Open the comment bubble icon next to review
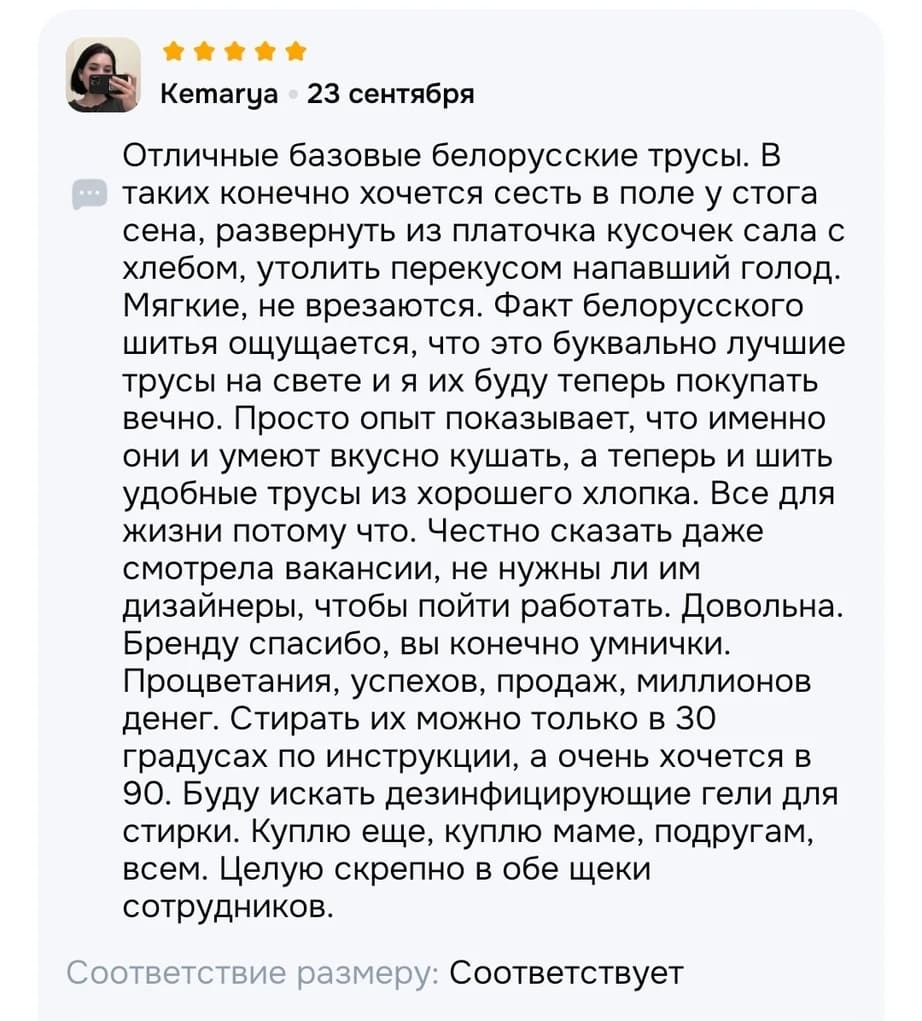Viewport: 922px width, 1021px height. pyautogui.click(x=90, y=194)
